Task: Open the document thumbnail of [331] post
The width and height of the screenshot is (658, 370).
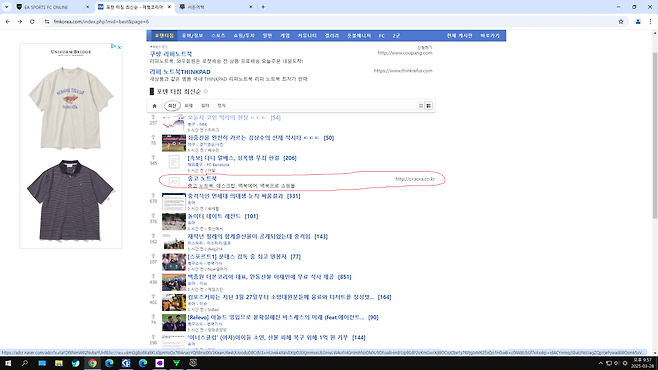Action: tap(174, 202)
